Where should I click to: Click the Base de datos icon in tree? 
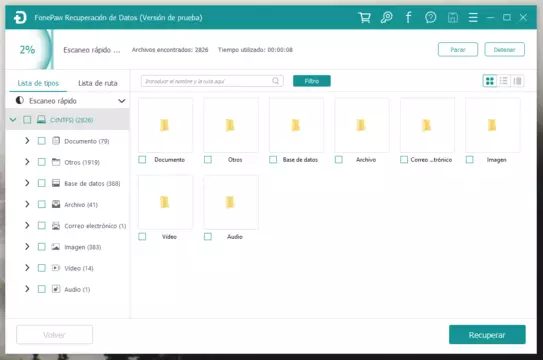(56, 183)
